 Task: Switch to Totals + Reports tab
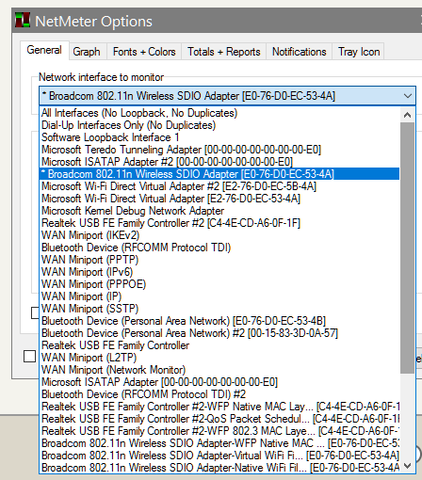pyautogui.click(x=224, y=52)
